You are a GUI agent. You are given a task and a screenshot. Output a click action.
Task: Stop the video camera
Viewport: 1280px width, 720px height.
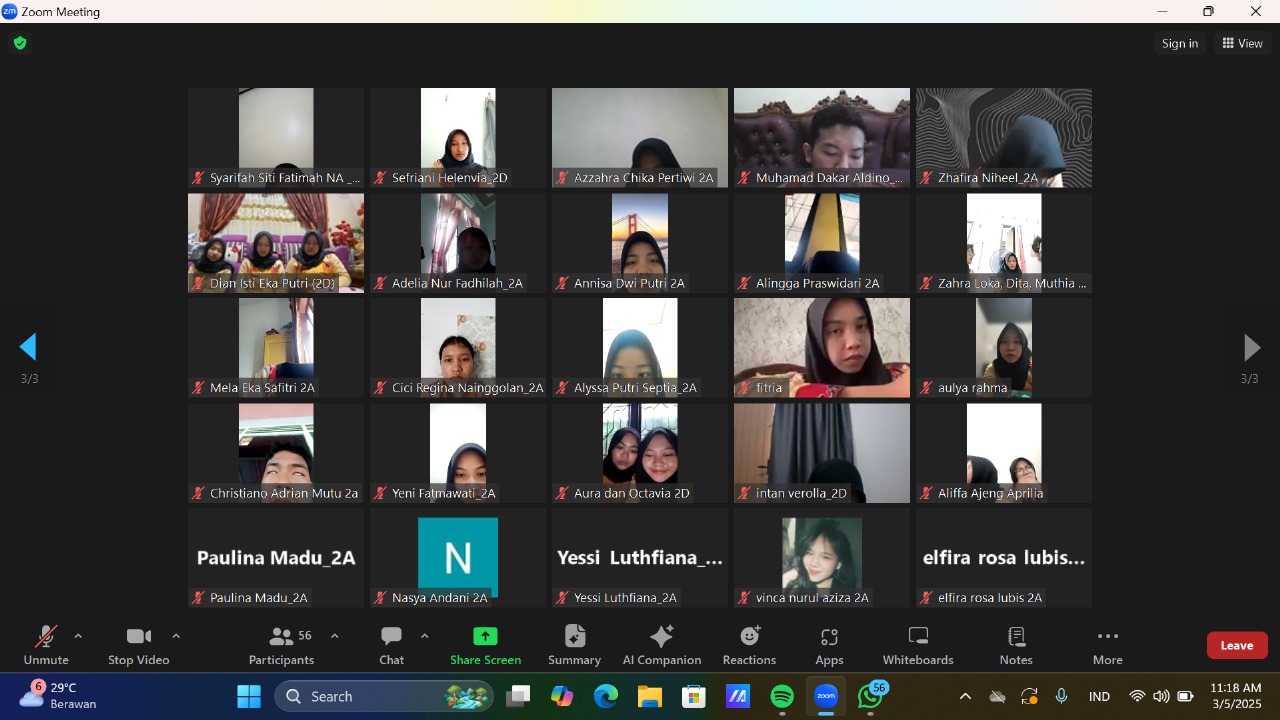click(x=139, y=645)
